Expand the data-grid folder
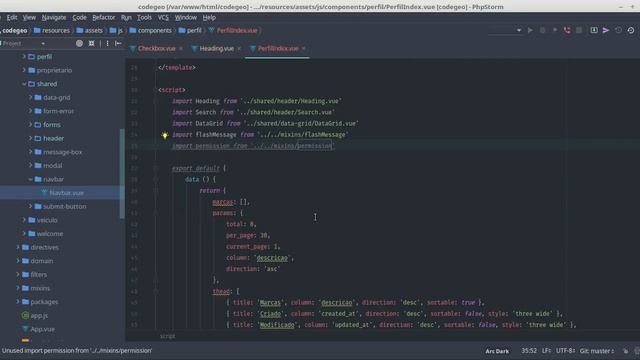Screen dimensions: 640x360 point(30,98)
